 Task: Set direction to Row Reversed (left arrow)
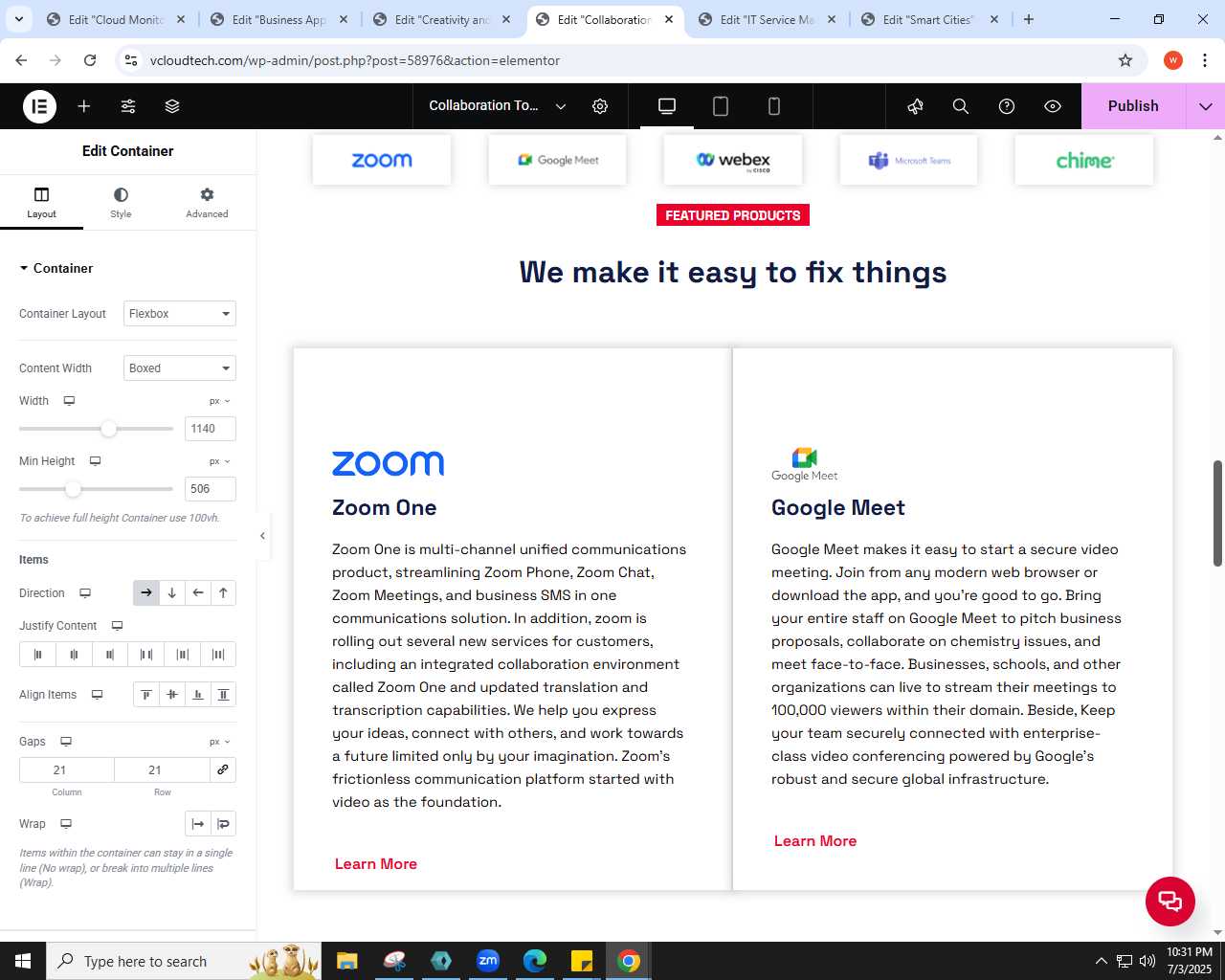[198, 593]
